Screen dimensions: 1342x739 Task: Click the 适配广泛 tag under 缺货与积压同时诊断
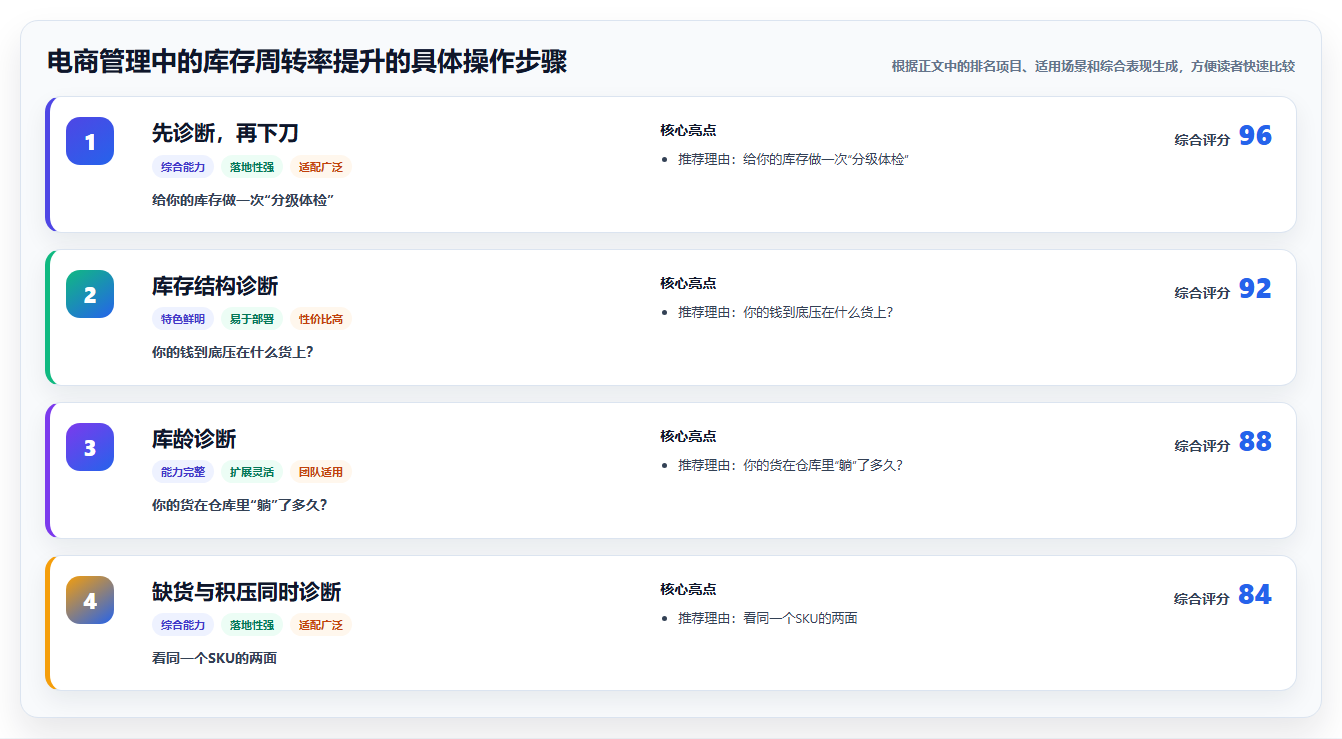coord(321,625)
